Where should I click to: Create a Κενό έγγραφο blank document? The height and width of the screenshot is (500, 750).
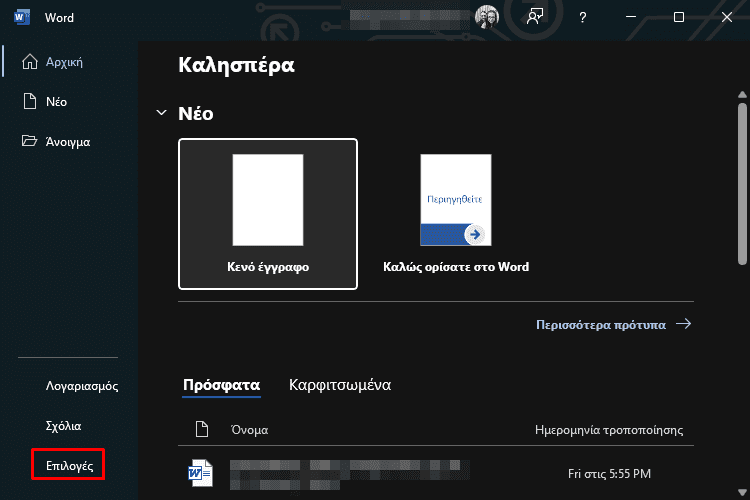coord(268,214)
